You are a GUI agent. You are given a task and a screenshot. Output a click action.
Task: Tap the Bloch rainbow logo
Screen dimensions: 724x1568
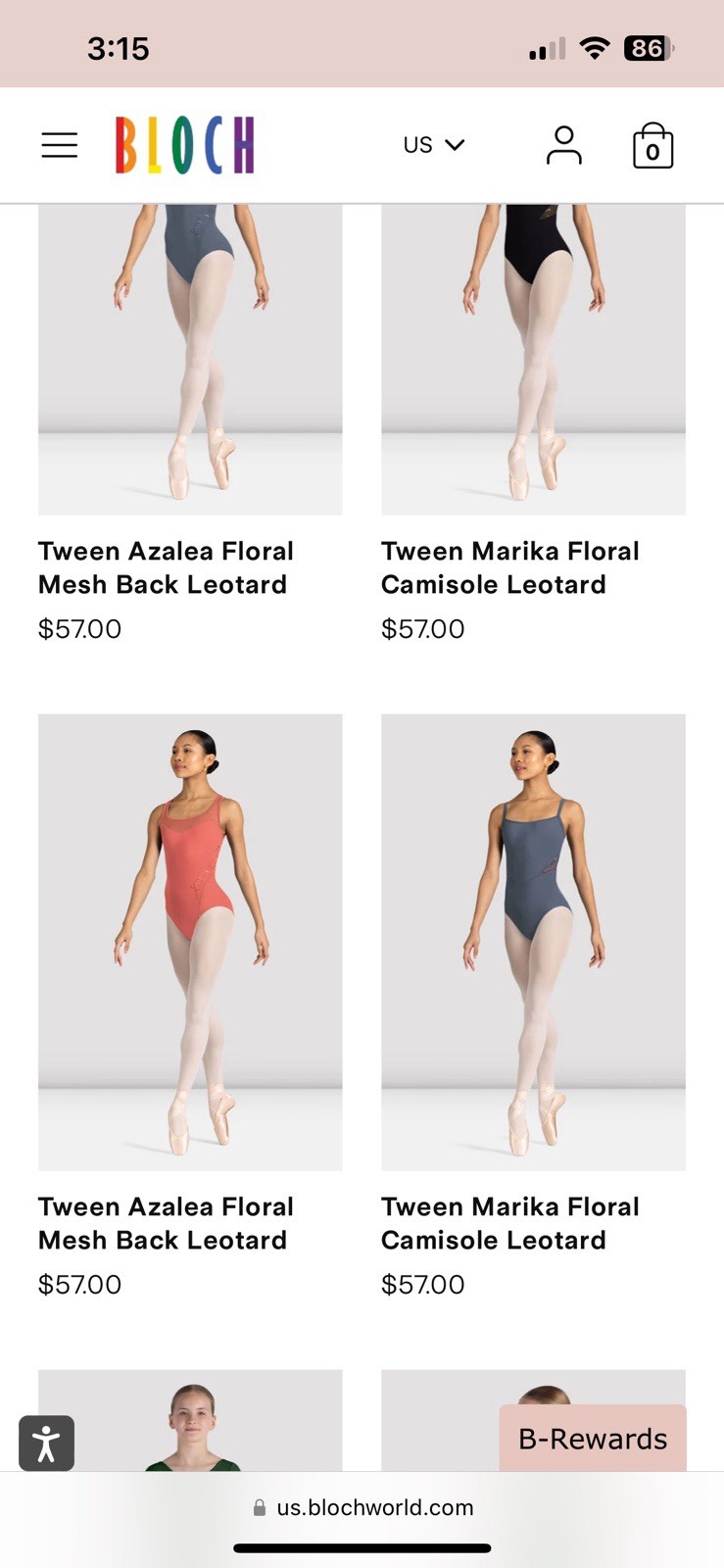(184, 145)
